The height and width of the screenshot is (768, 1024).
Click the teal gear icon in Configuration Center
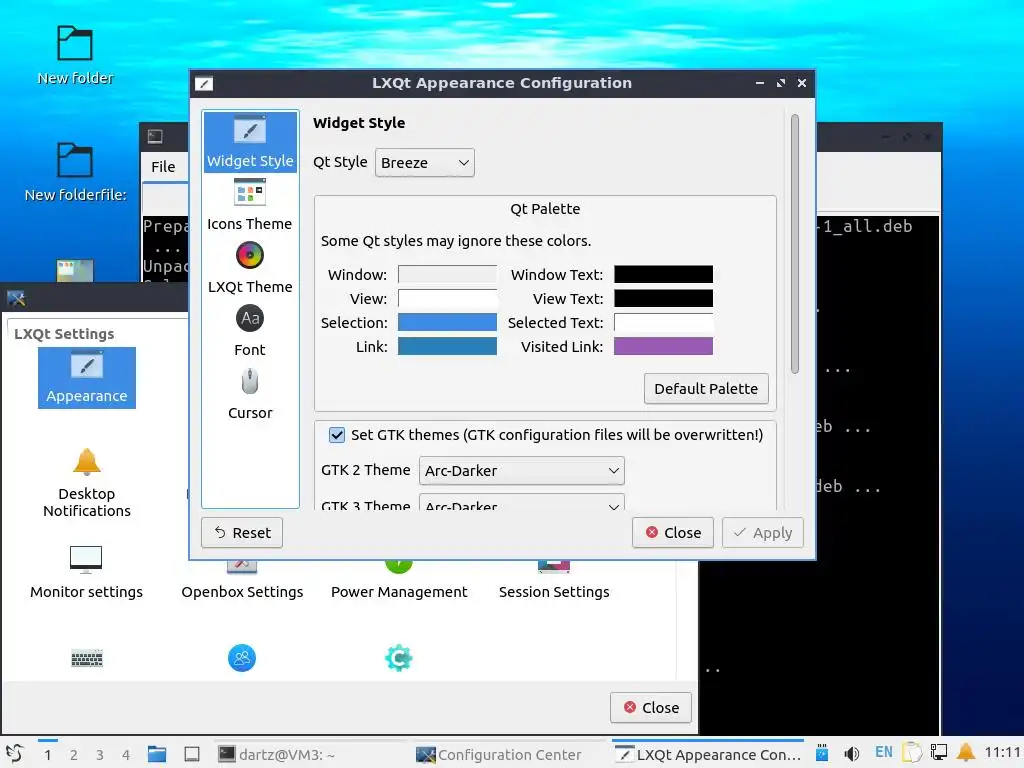tap(398, 658)
